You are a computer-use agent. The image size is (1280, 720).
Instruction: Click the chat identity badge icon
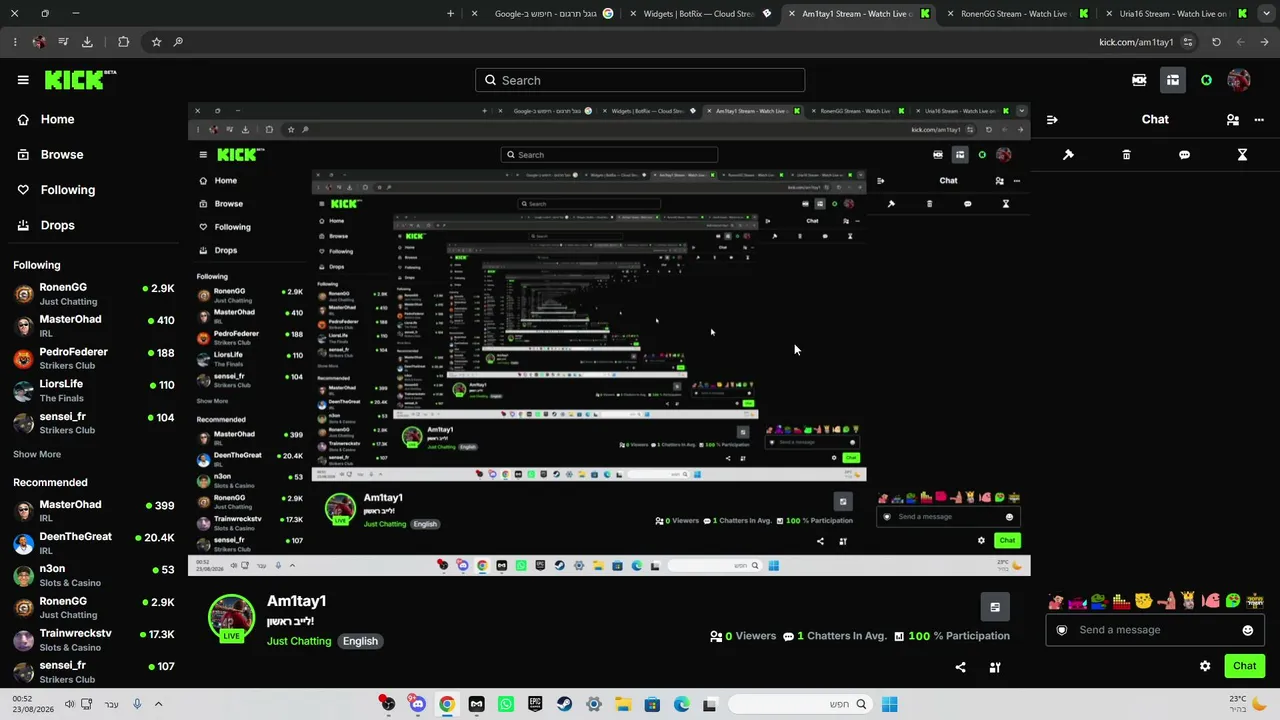(x=1062, y=630)
